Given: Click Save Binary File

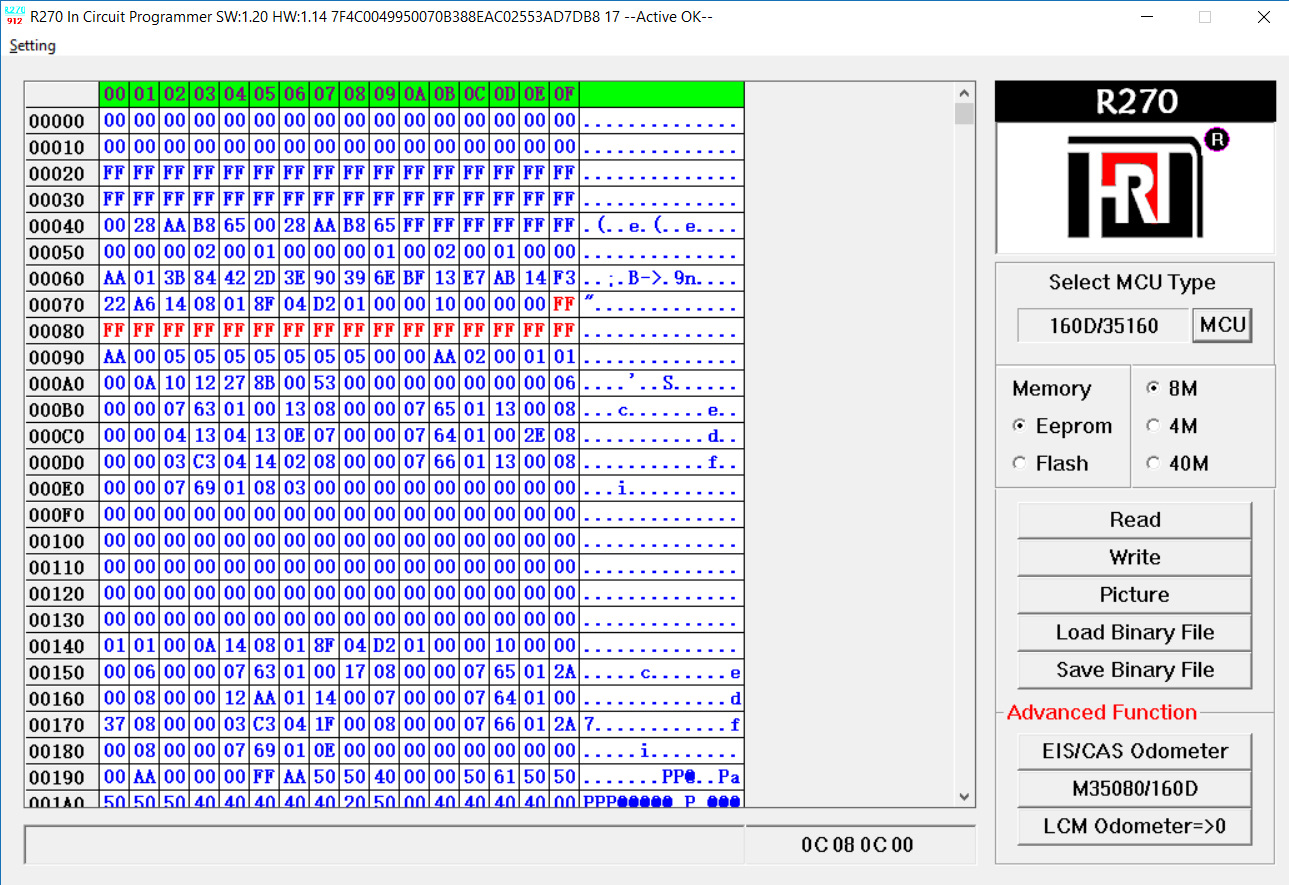Looking at the screenshot, I should (1134, 670).
